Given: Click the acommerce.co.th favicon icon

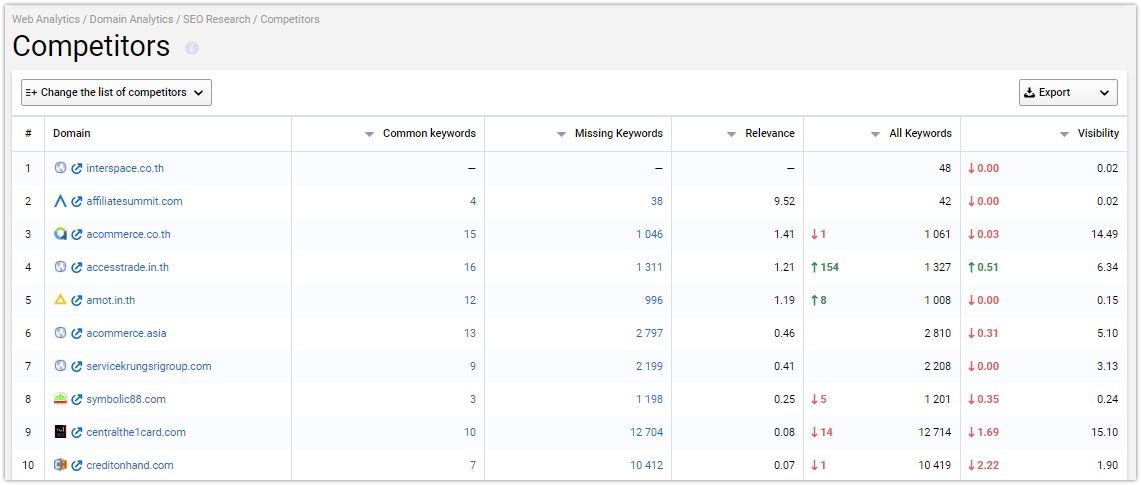Looking at the screenshot, I should pos(60,234).
